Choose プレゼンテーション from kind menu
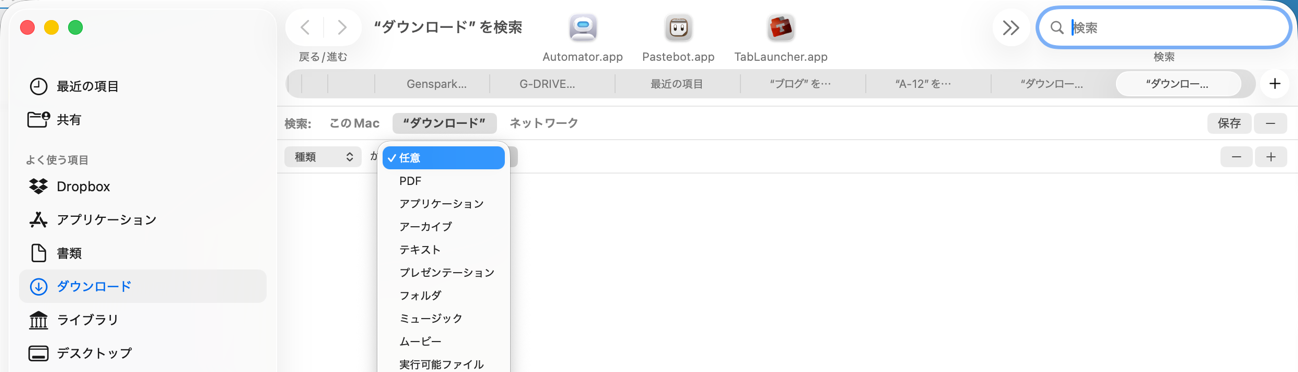 (x=444, y=273)
